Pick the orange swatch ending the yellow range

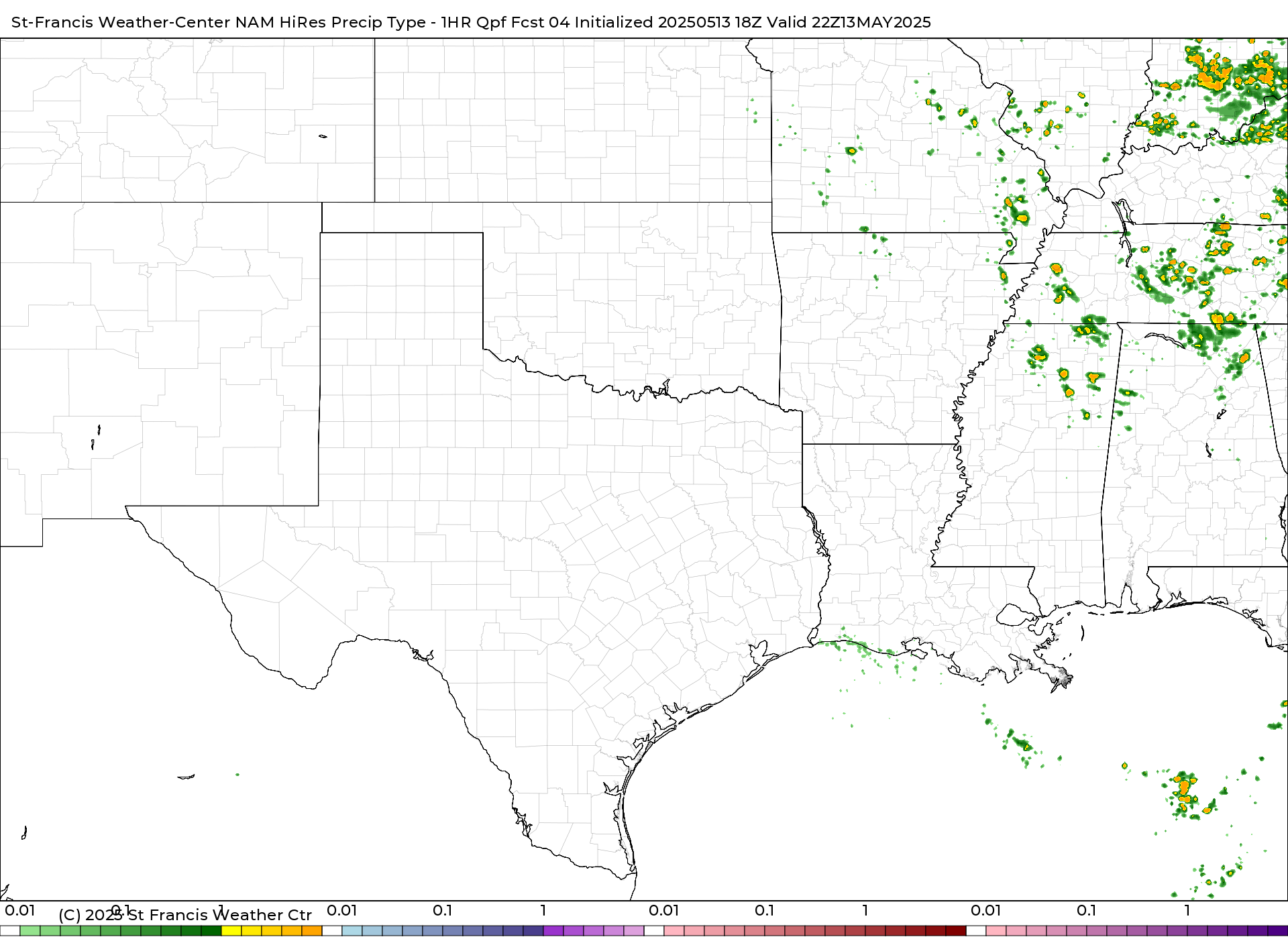click(x=312, y=931)
